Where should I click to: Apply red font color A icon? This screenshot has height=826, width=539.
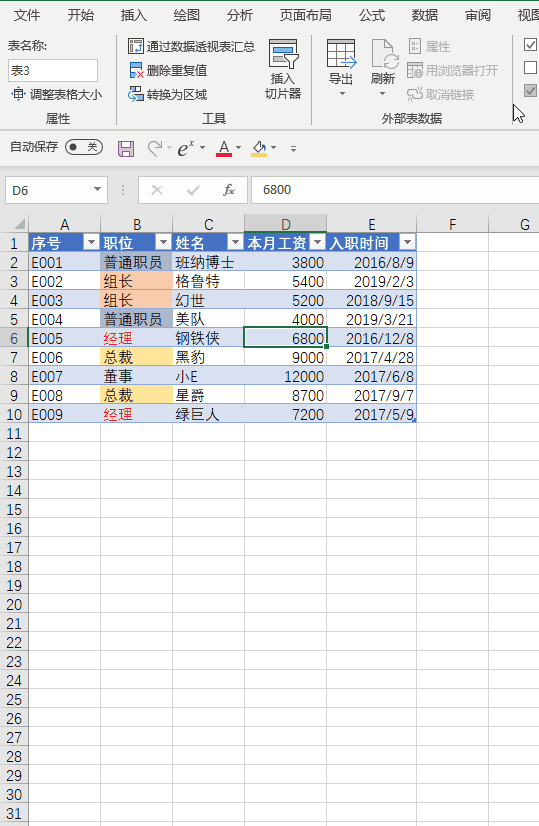click(x=224, y=148)
